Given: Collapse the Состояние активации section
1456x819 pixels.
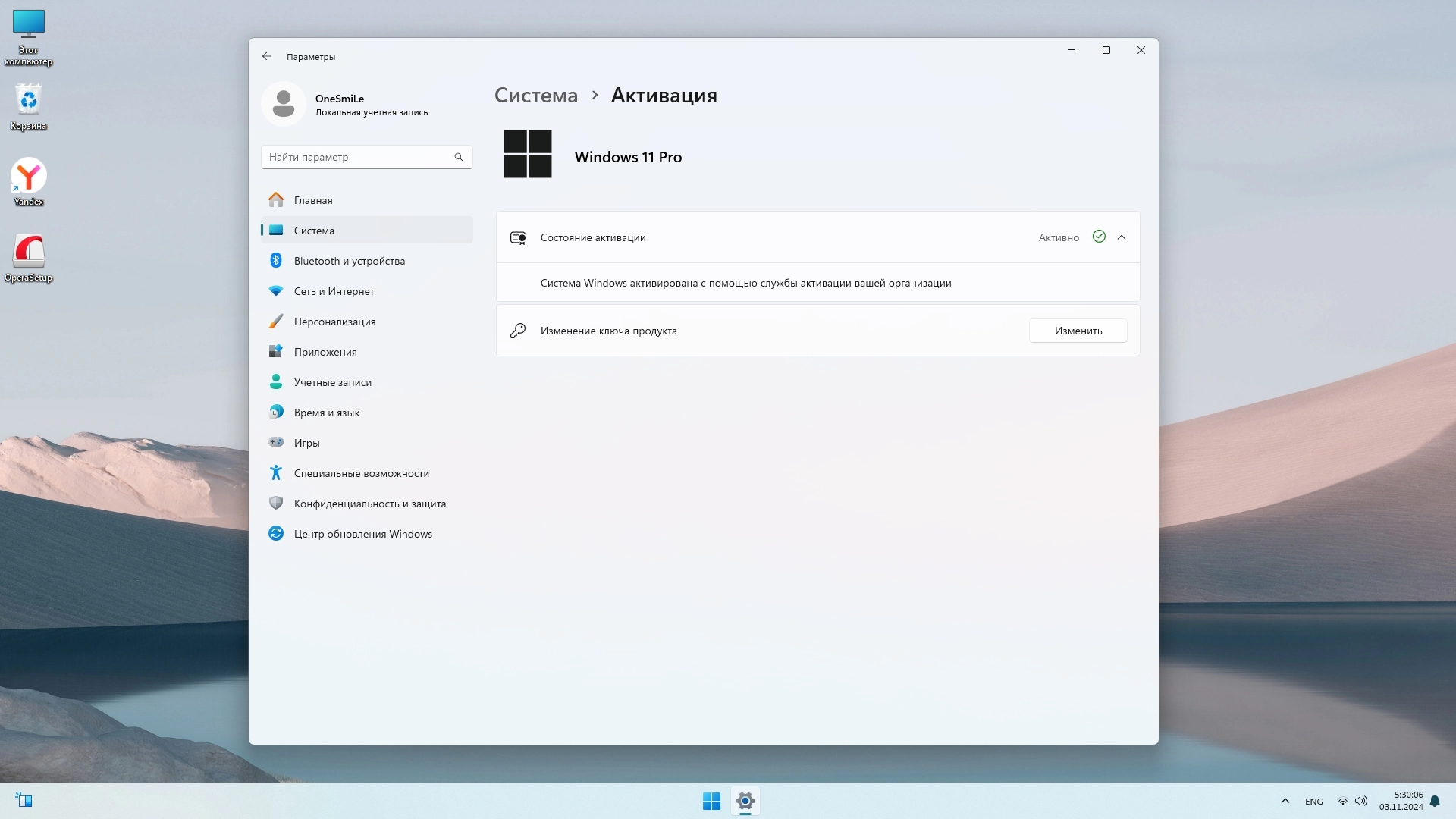Looking at the screenshot, I should (x=1122, y=237).
